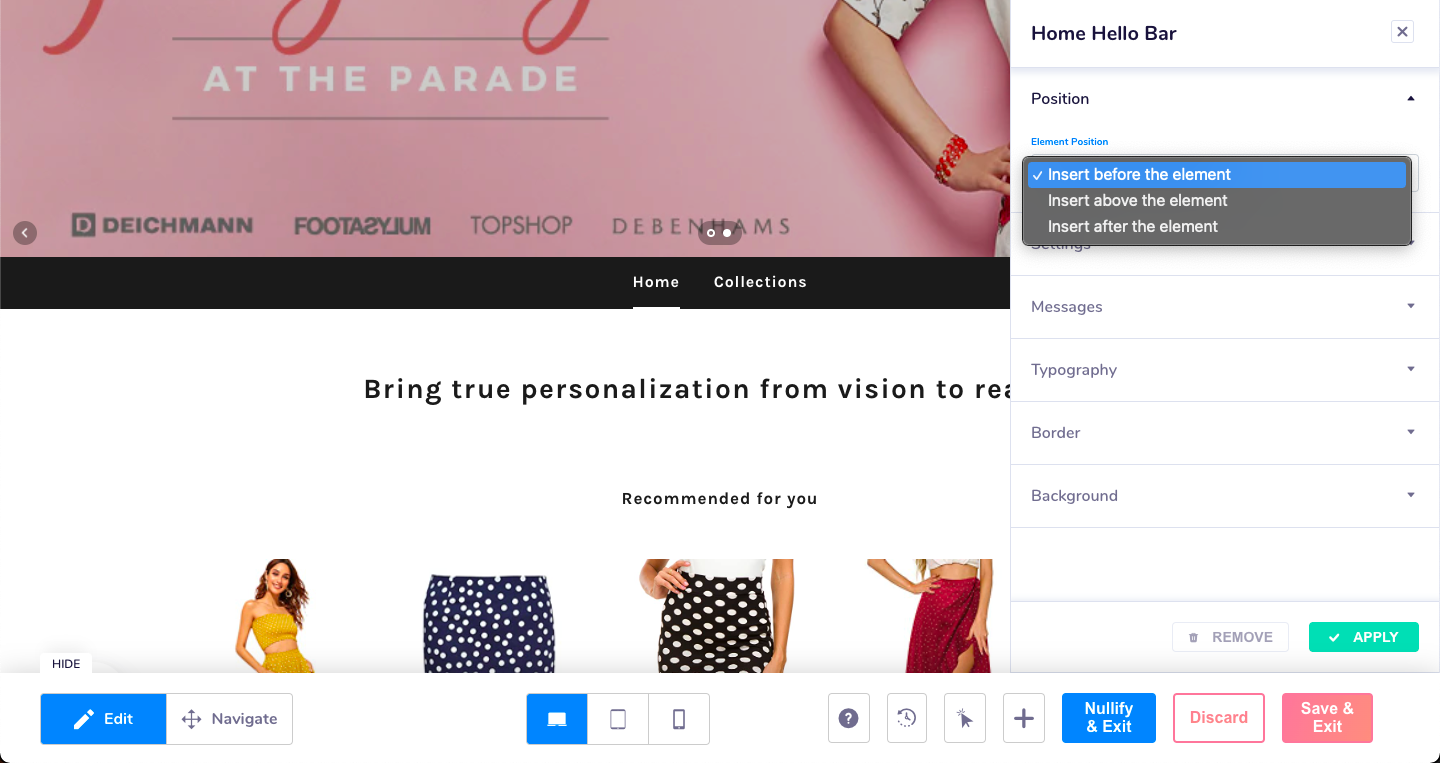This screenshot has height=763, width=1440.
Task: Open the revision history clock icon
Action: (x=907, y=718)
